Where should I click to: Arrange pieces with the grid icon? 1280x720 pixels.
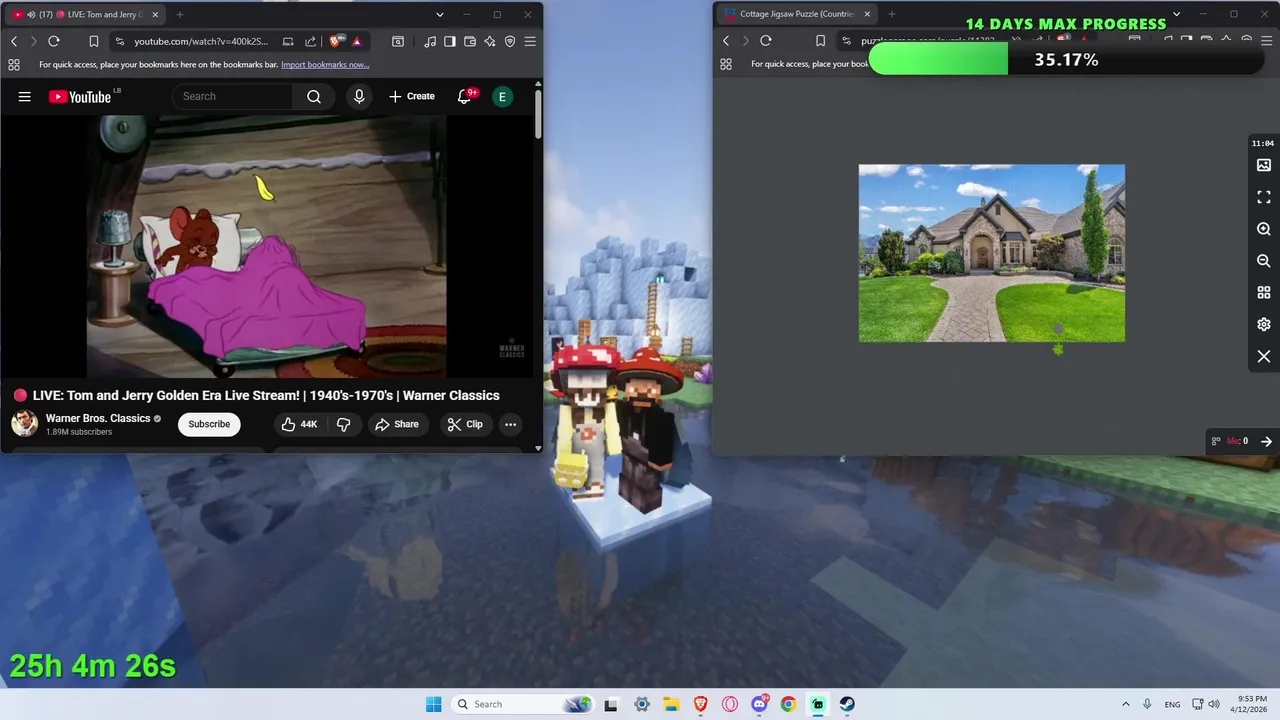tap(1264, 293)
